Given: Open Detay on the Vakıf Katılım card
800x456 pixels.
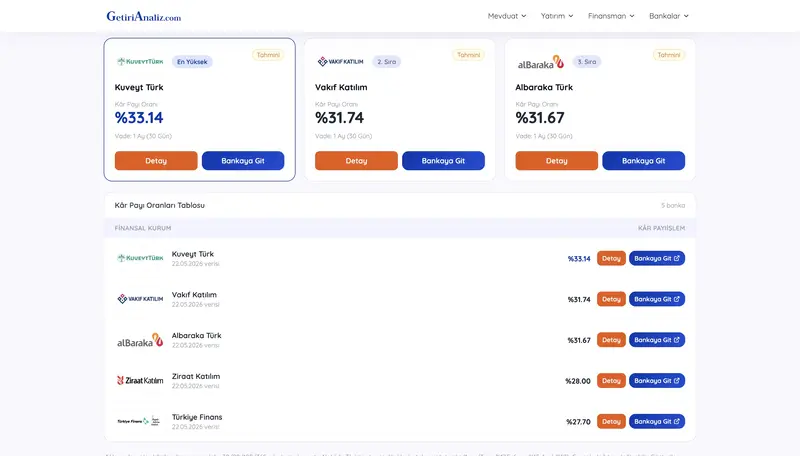Looking at the screenshot, I should (x=356, y=161).
